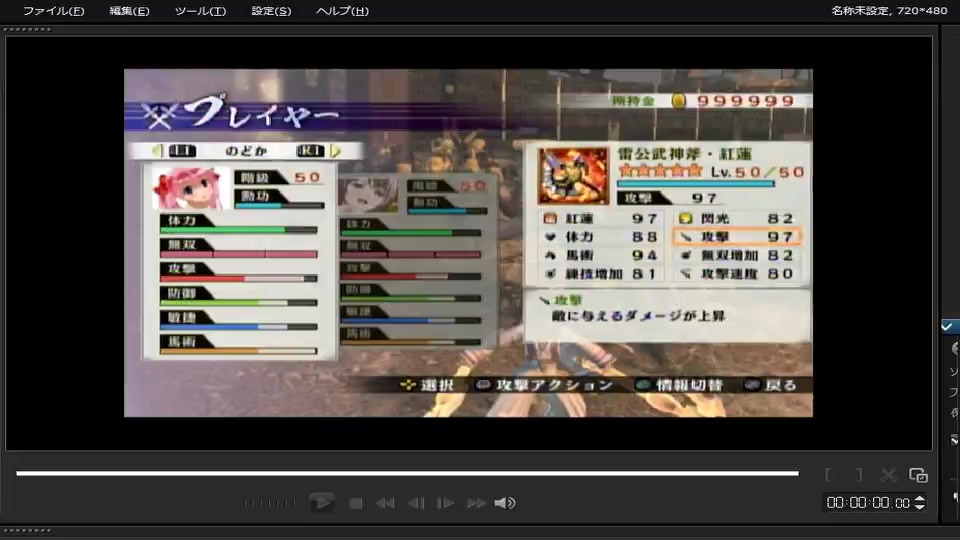Click the 無双増加 82 stat row

(x=737, y=255)
